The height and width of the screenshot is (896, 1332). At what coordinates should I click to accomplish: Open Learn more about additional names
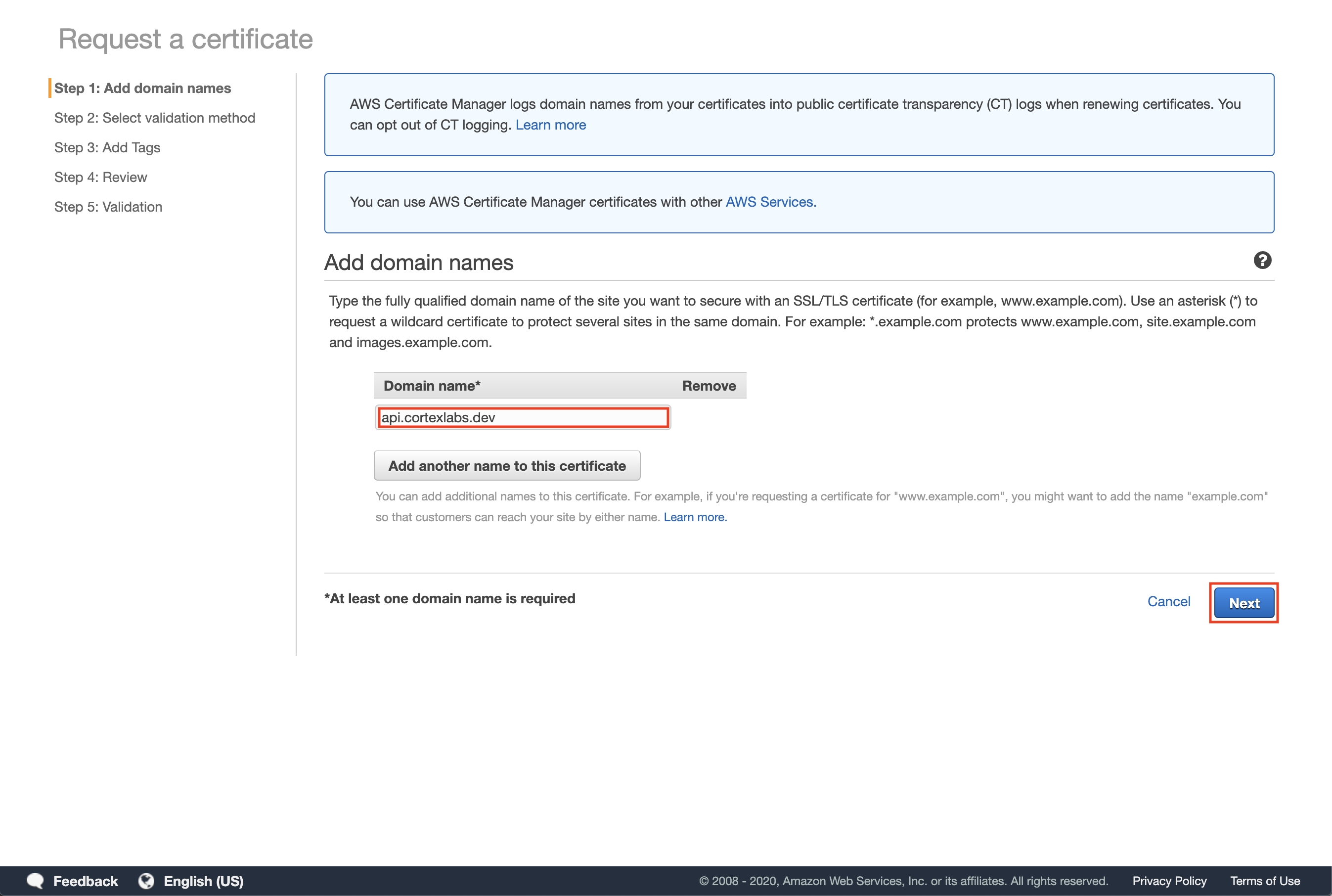click(x=695, y=517)
